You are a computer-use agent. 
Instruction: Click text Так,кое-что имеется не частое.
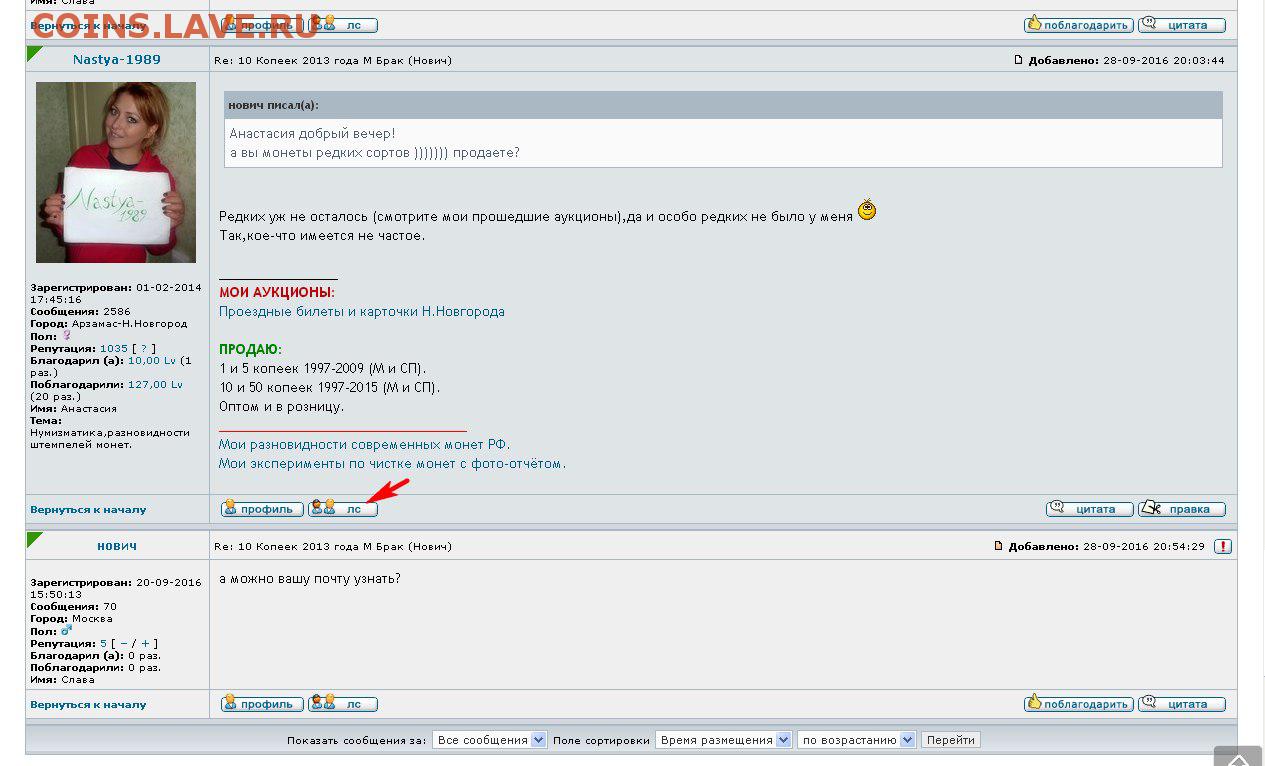tap(322, 235)
